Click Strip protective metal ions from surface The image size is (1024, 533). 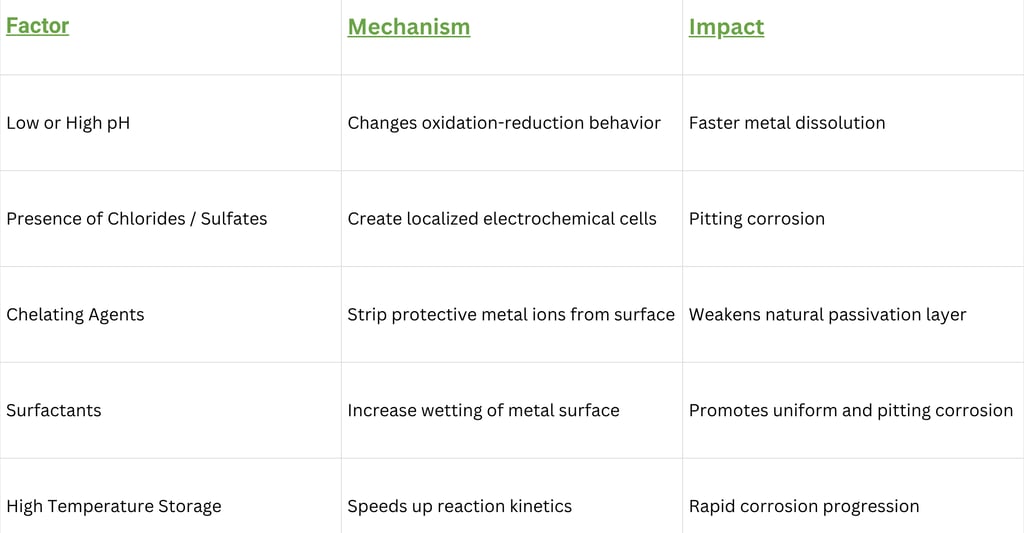pos(511,315)
